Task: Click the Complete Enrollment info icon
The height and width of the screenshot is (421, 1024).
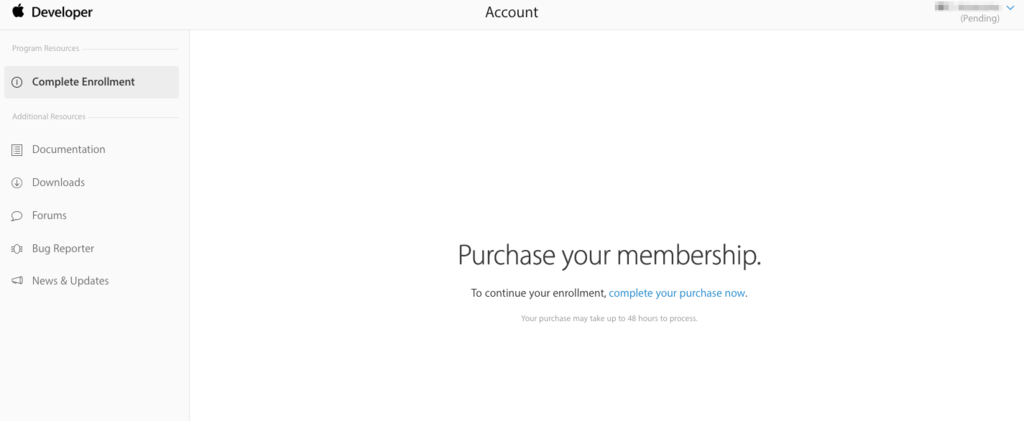Action: pos(17,82)
